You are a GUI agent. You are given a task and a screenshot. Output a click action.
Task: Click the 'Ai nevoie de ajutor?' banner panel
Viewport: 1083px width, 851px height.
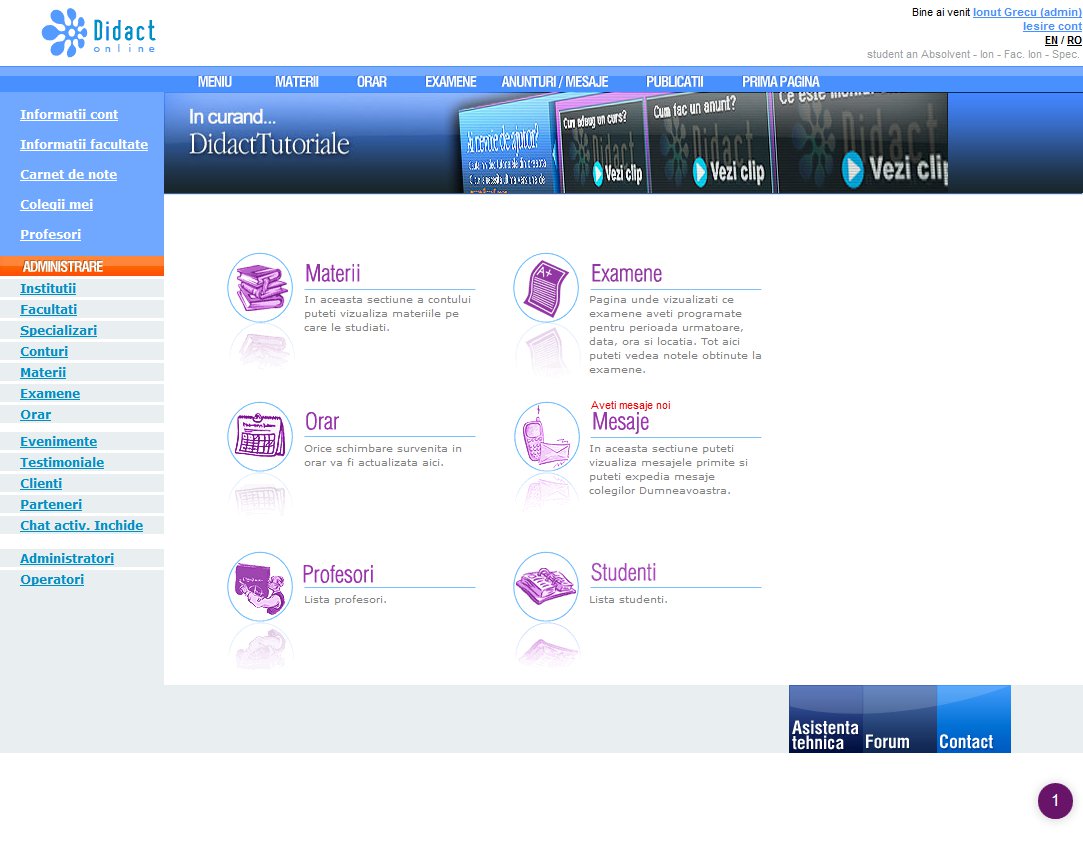tap(508, 149)
